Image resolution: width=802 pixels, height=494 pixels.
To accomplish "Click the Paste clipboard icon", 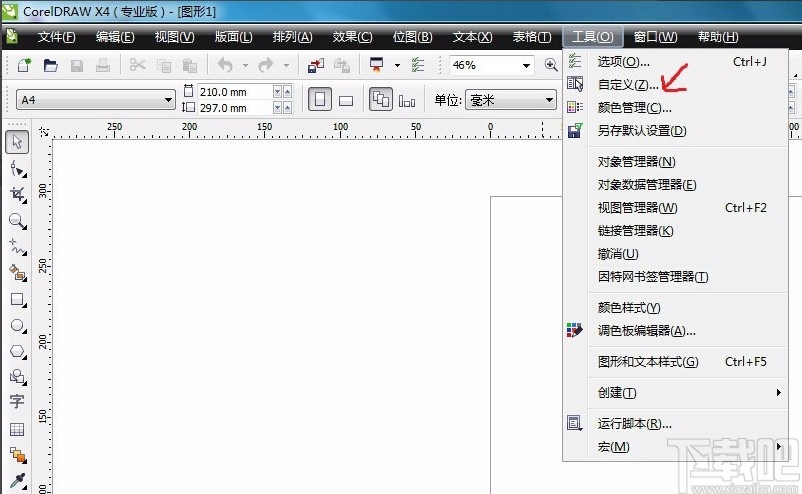I will tap(190, 65).
